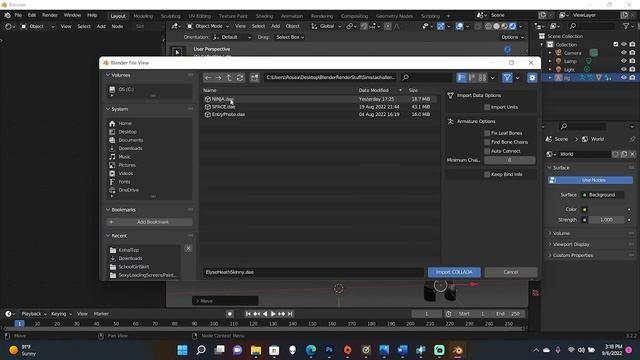This screenshot has height=360, width=640.
Task: Select NINJA.dae file
Action: coord(320,99)
